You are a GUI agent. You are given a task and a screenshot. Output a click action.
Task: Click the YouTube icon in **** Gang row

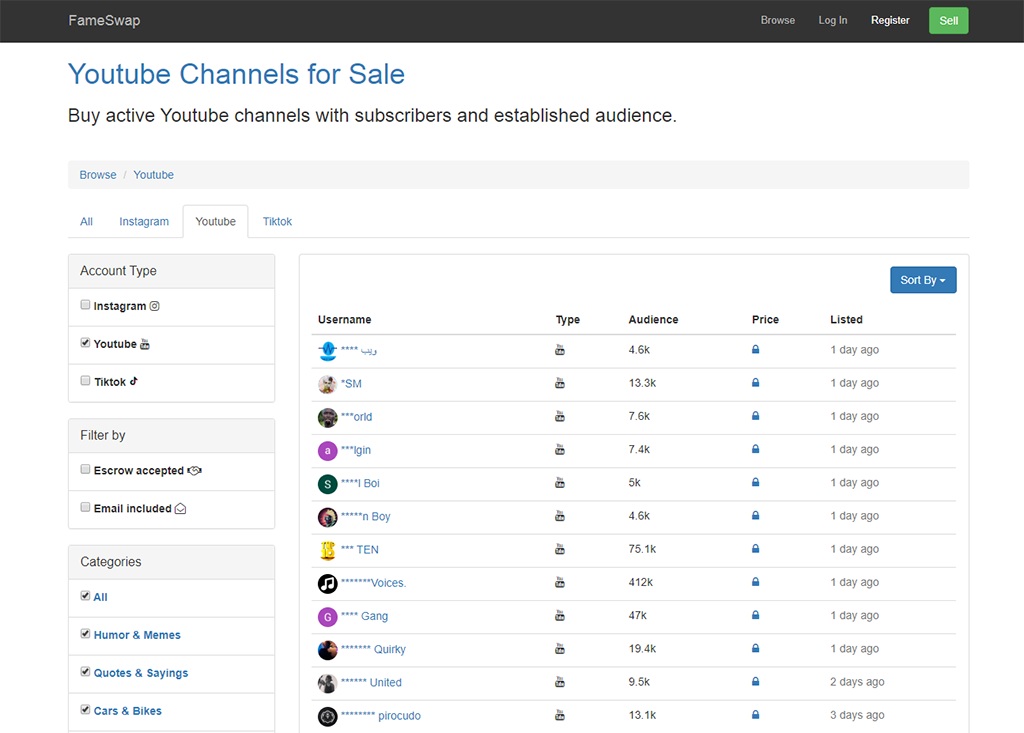560,615
